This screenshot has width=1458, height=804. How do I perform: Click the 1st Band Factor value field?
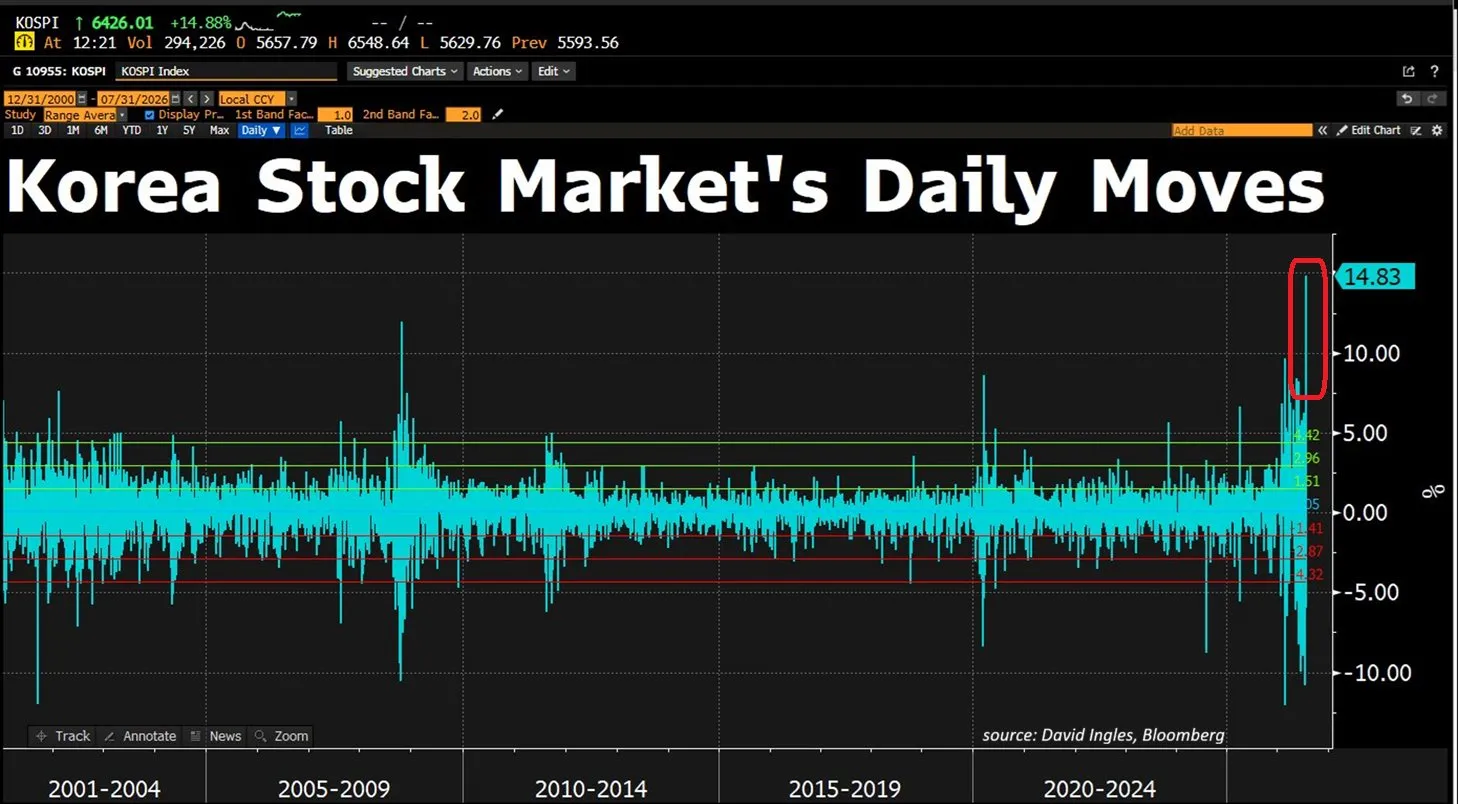pyautogui.click(x=335, y=115)
